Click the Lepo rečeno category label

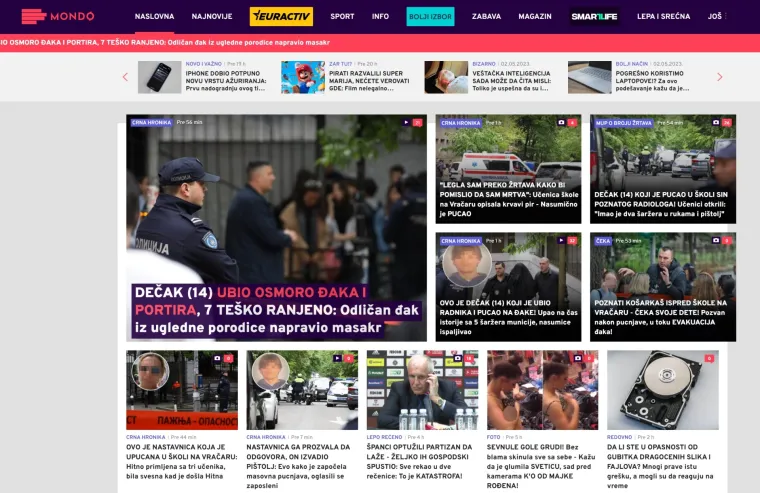[x=384, y=437]
